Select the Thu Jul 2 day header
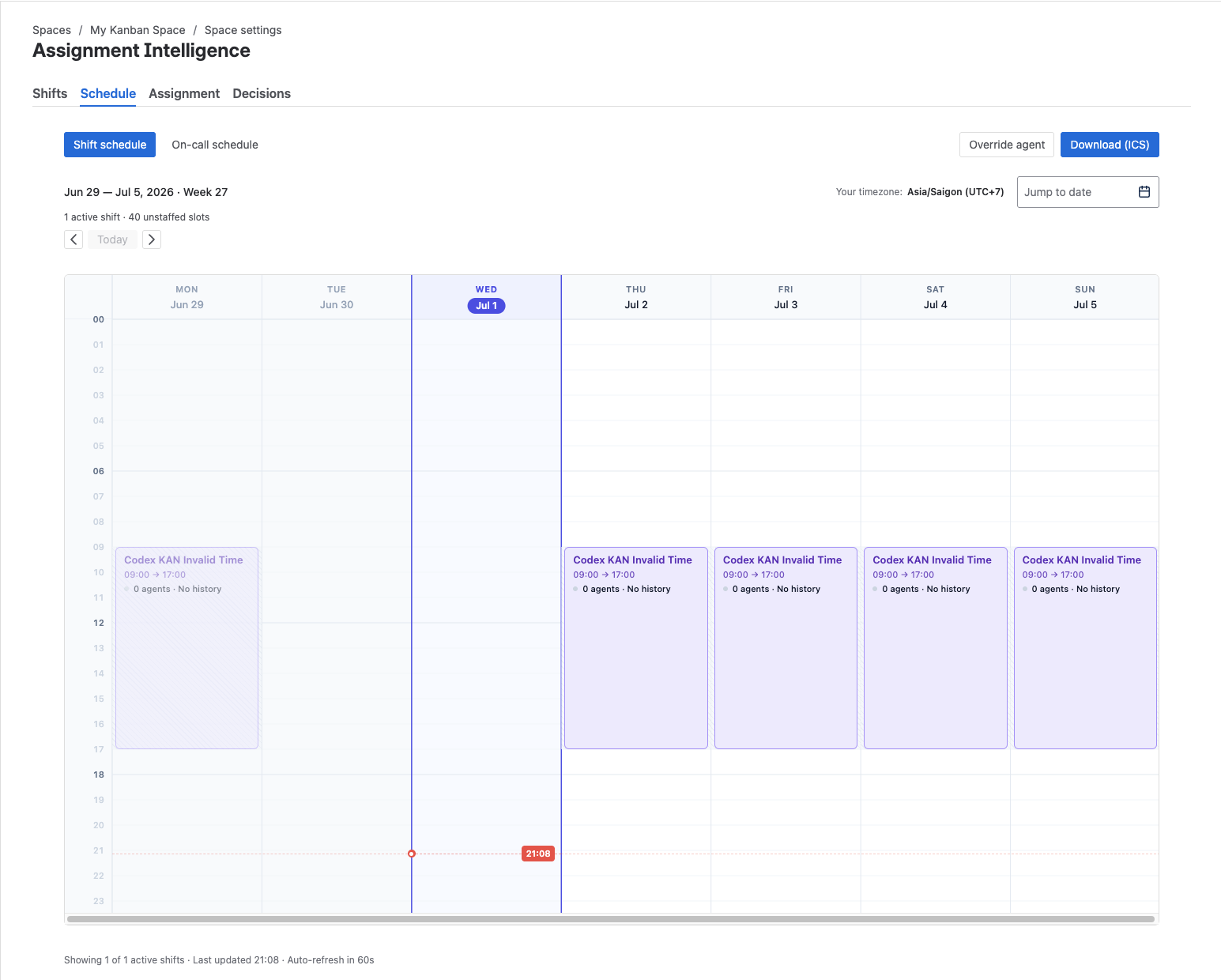 (x=636, y=298)
